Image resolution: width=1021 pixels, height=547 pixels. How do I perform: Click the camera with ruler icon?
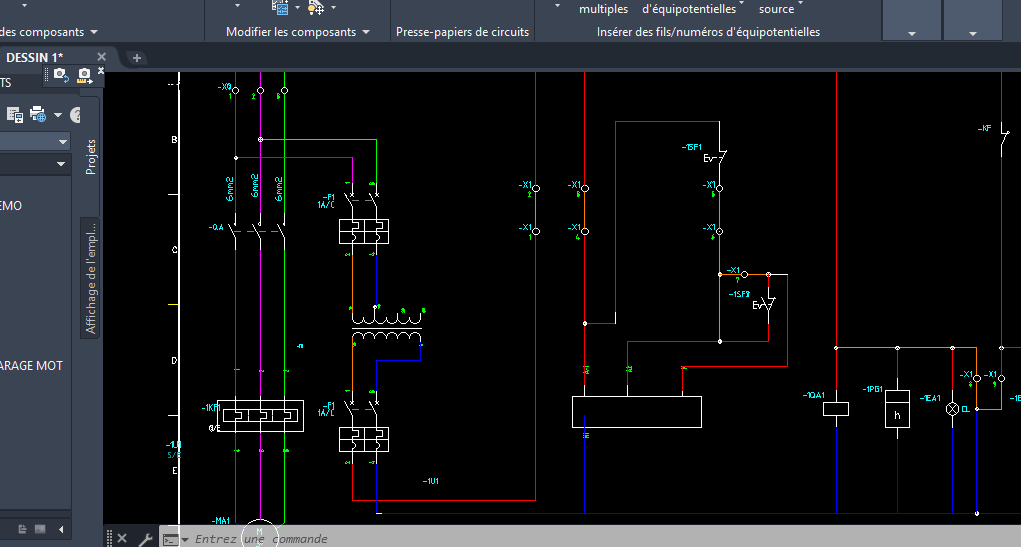[84, 75]
